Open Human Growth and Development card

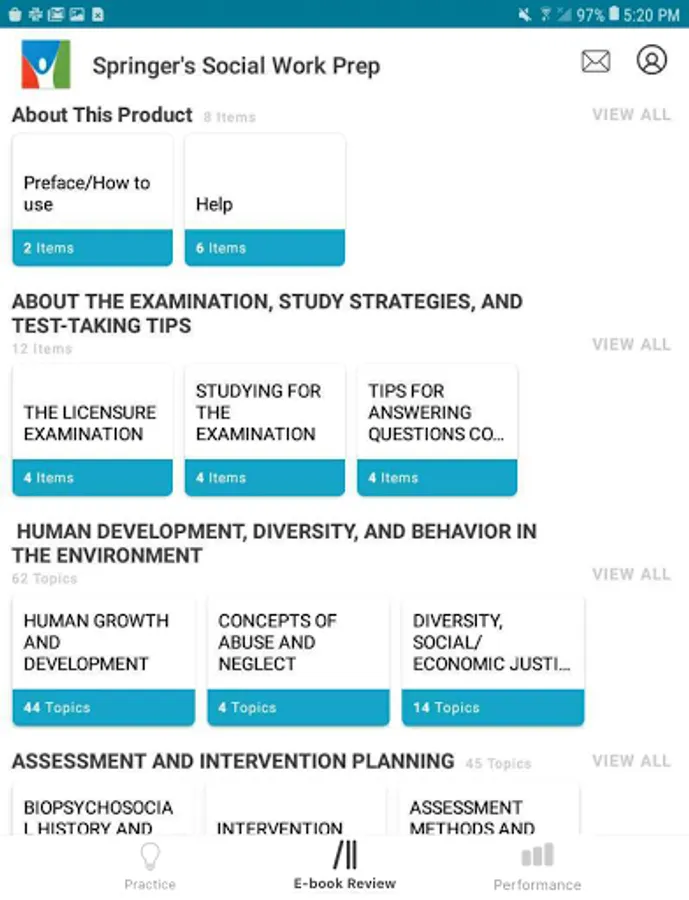tap(103, 660)
